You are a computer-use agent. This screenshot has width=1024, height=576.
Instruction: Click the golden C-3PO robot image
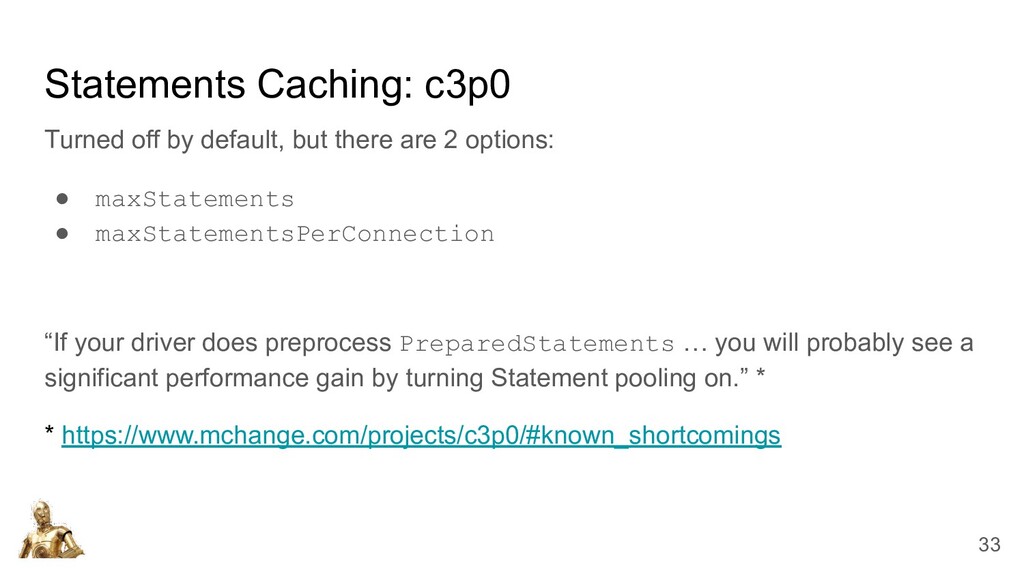tap(51, 529)
